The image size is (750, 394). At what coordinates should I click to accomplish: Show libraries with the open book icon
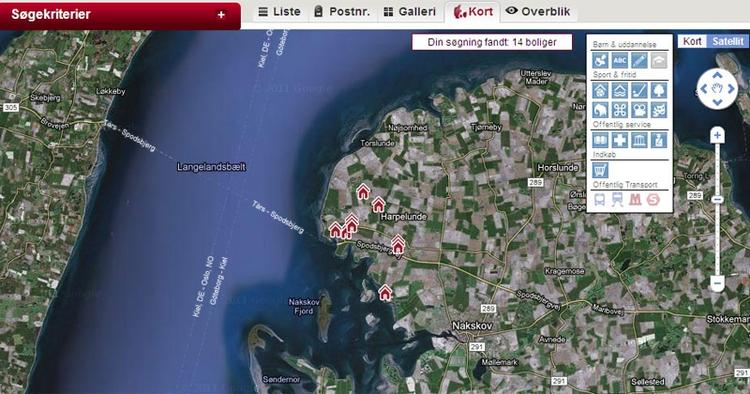600,140
